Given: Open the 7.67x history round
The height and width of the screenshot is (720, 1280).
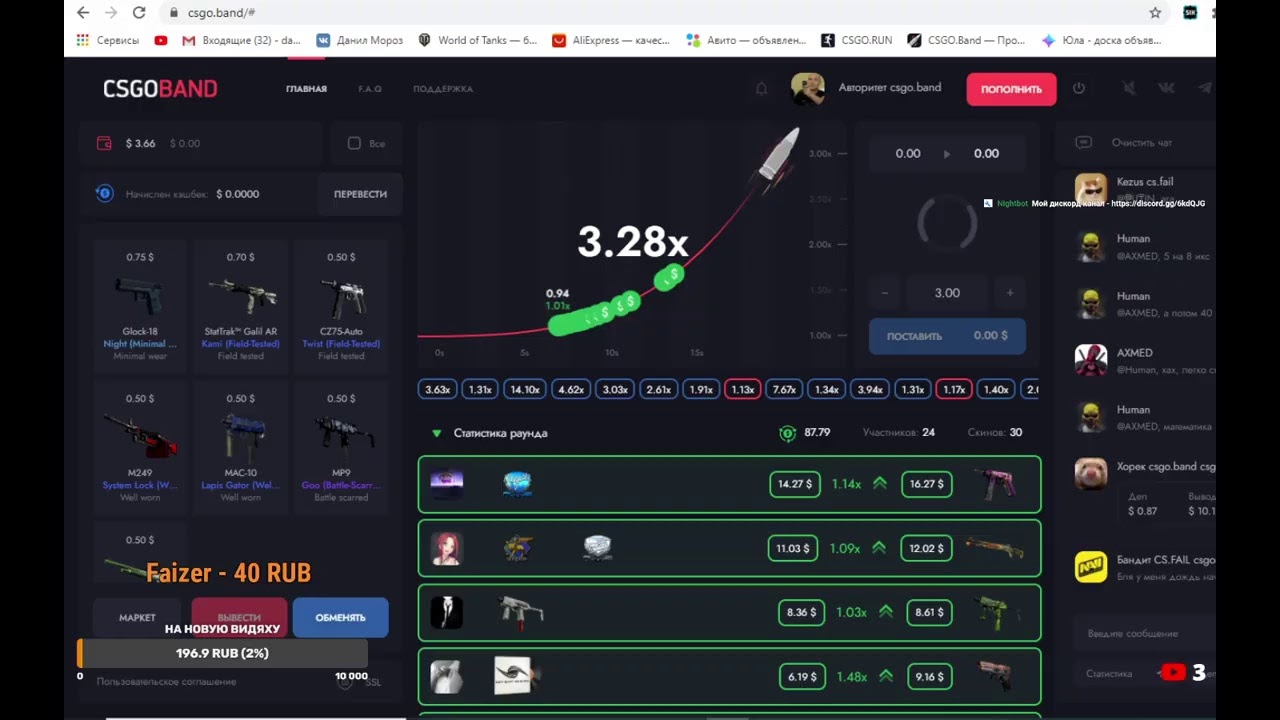Looking at the screenshot, I should (x=785, y=390).
